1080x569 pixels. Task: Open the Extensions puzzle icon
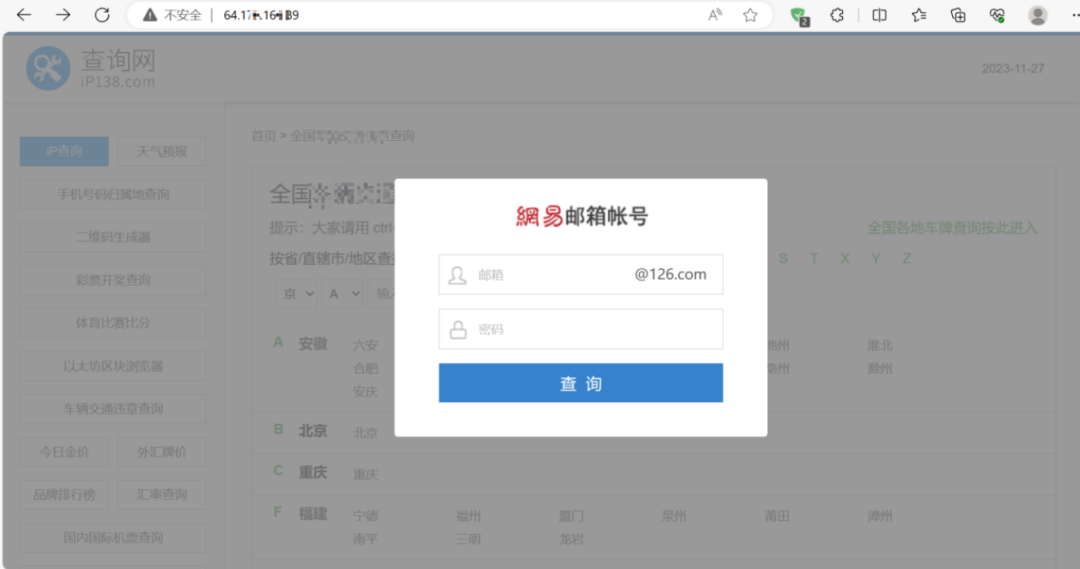[x=837, y=15]
